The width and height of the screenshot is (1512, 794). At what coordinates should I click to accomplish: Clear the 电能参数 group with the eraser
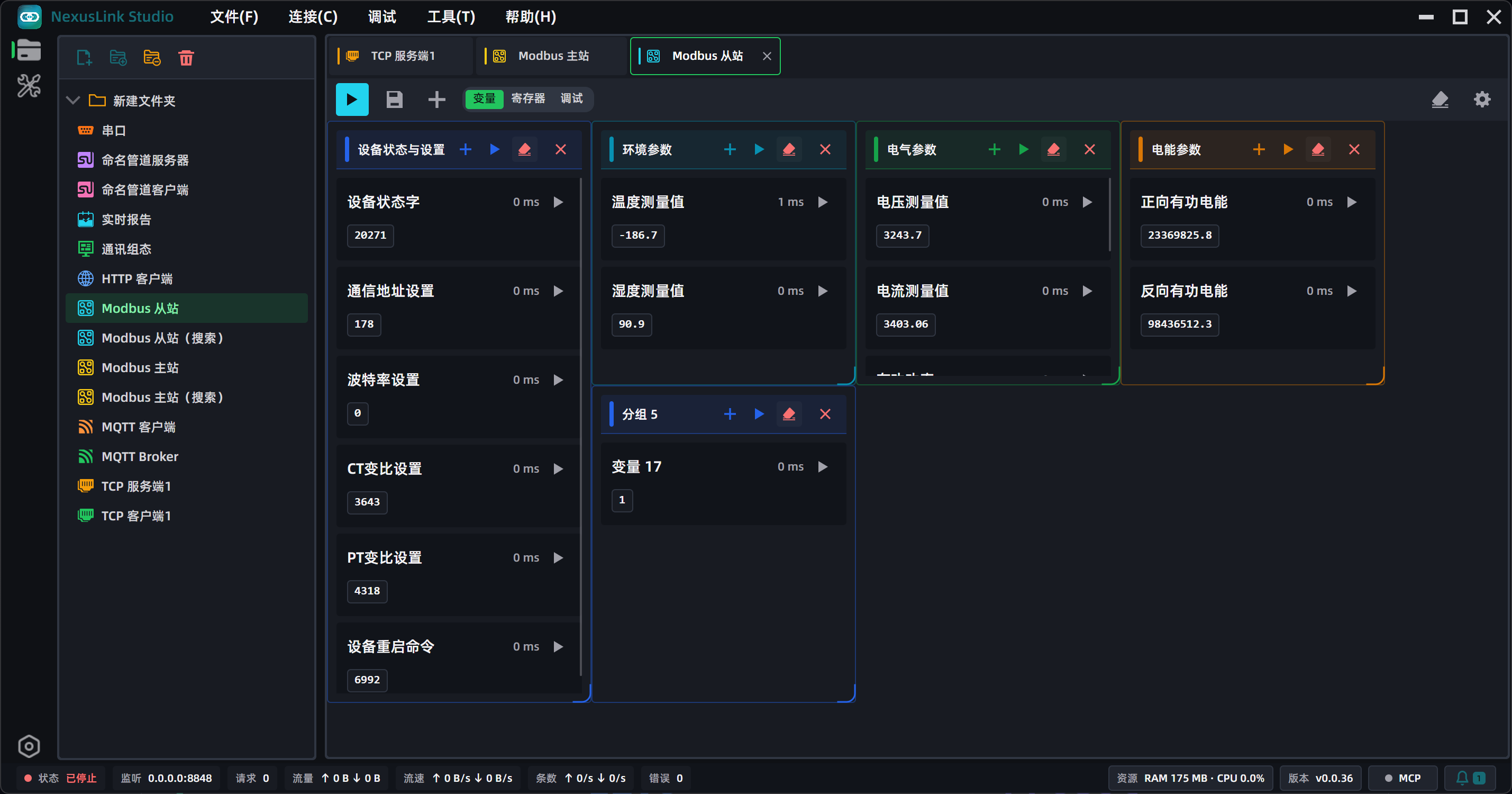point(1318,150)
